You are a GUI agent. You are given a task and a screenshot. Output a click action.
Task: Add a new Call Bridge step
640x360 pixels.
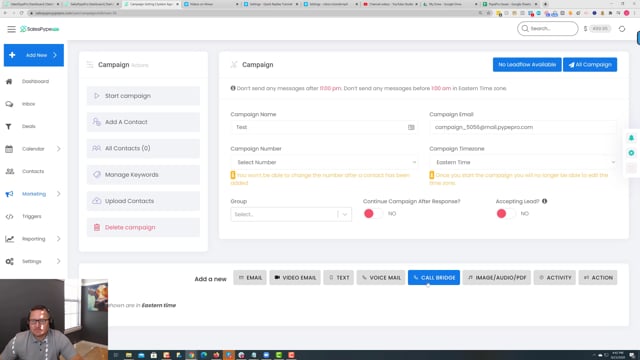tap(434, 278)
